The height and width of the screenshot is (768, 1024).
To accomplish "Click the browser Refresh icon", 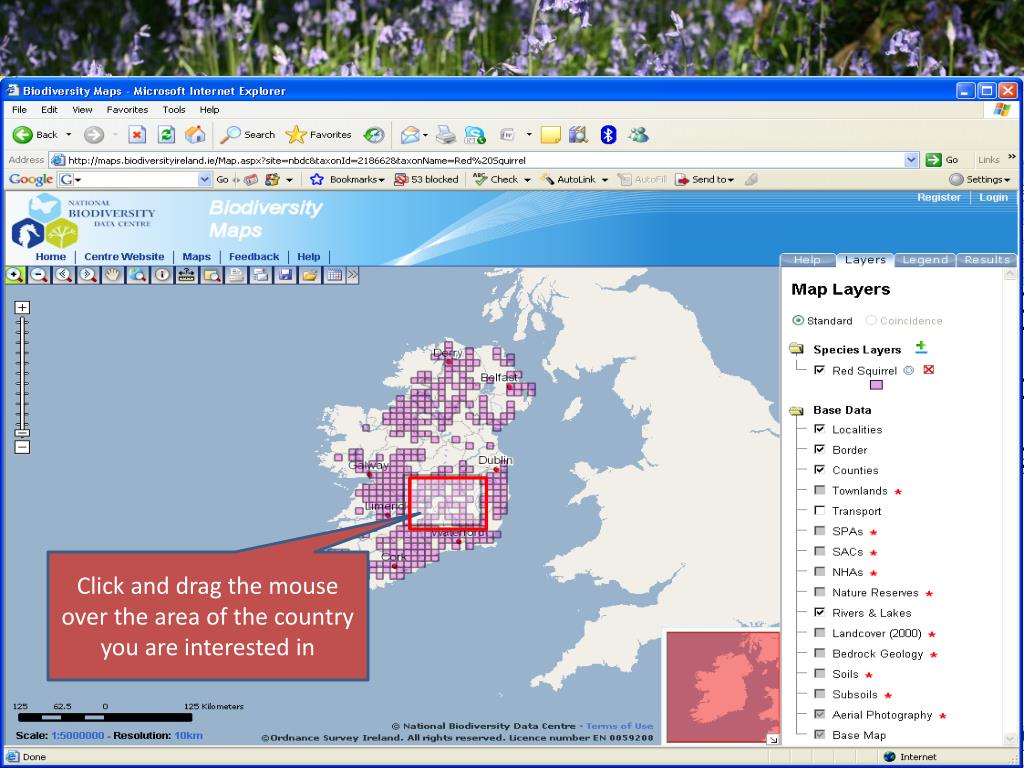I will [x=167, y=135].
